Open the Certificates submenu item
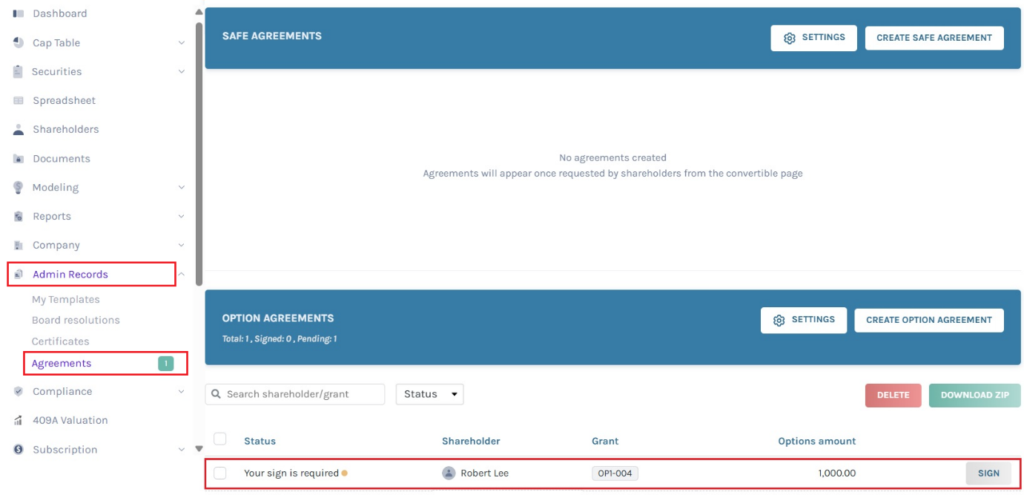The image size is (1024, 495). click(x=60, y=342)
